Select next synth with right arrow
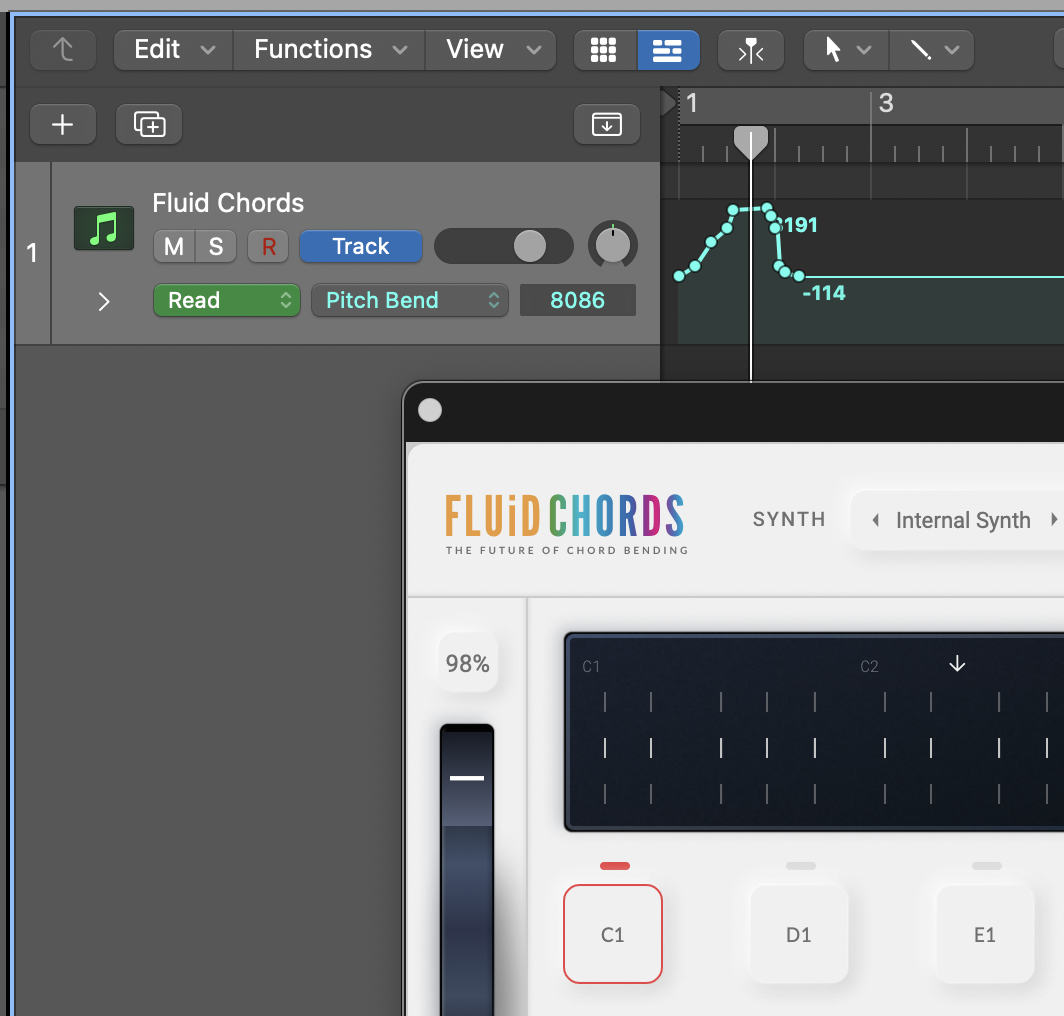 pos(1054,519)
